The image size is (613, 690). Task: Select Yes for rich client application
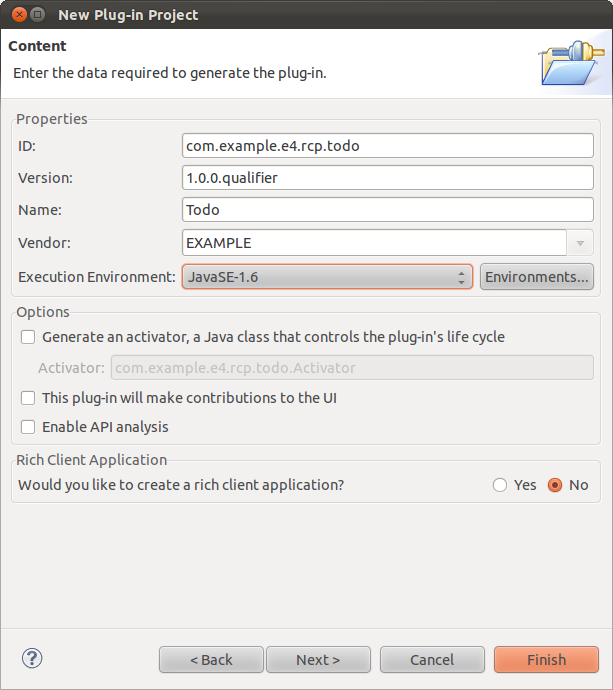(500, 485)
